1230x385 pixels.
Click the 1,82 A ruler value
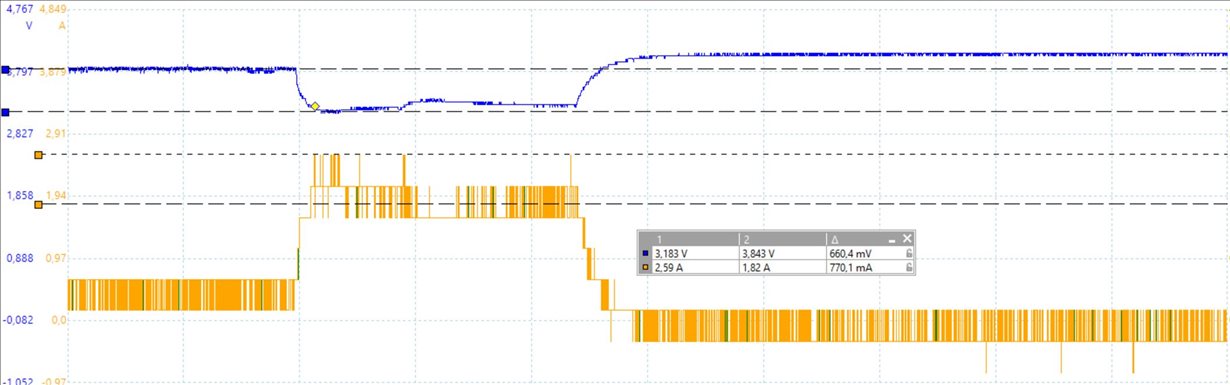756,268
